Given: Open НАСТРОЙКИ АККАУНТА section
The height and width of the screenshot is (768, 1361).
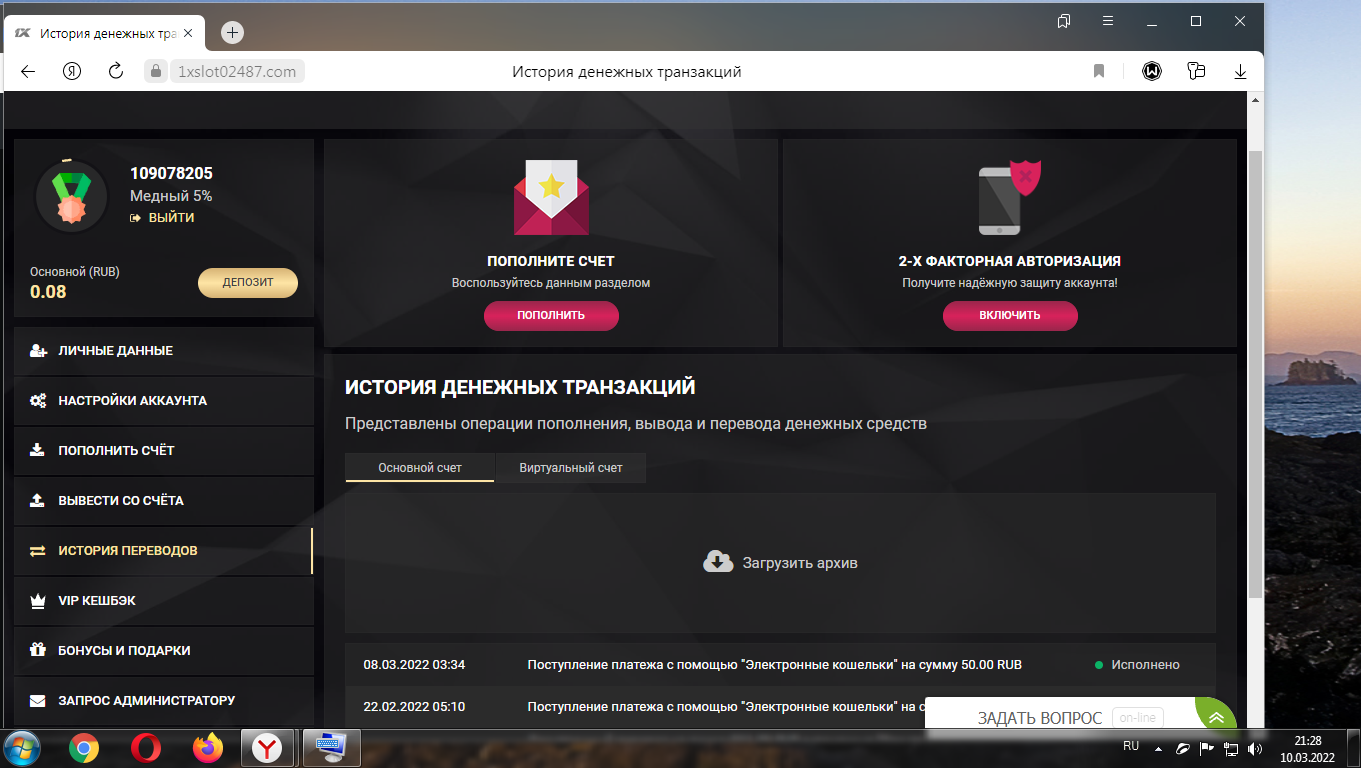Looking at the screenshot, I should click(164, 401).
